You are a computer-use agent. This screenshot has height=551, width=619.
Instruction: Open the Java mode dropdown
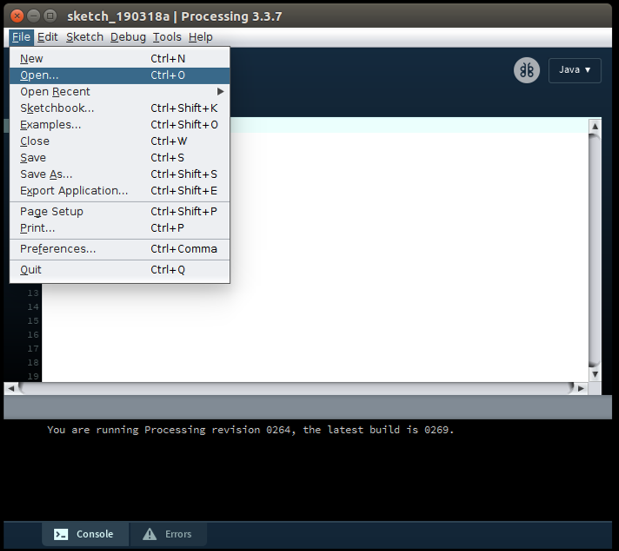click(x=574, y=70)
